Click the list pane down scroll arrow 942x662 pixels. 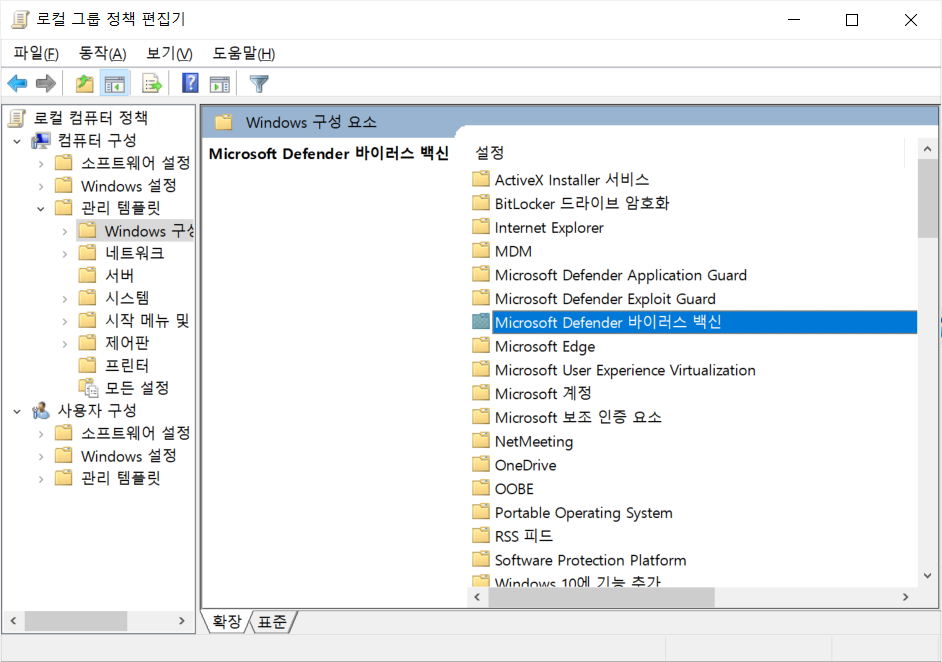coord(927,575)
